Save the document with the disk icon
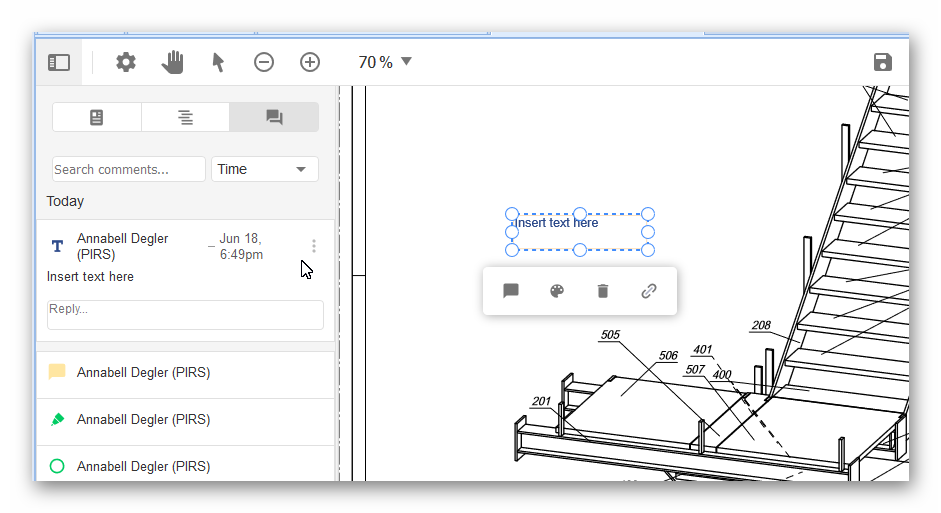The height and width of the screenshot is (513, 941). pos(882,62)
